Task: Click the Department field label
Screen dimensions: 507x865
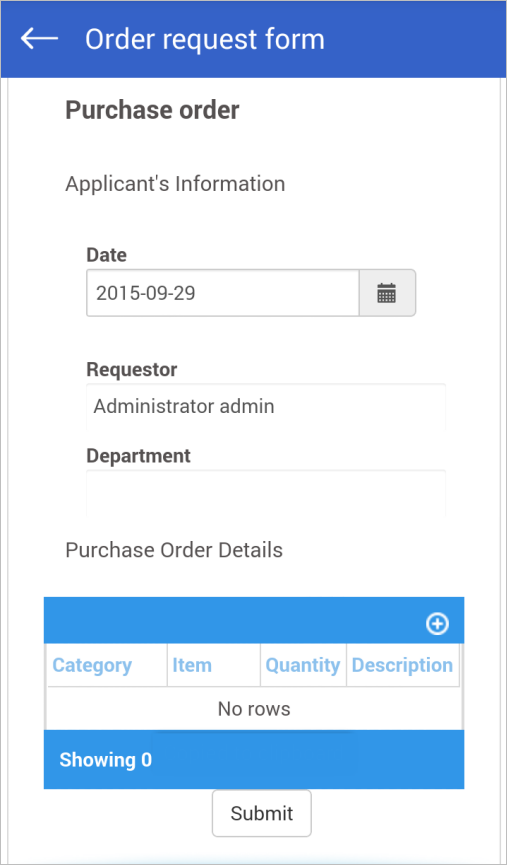Action: point(138,456)
